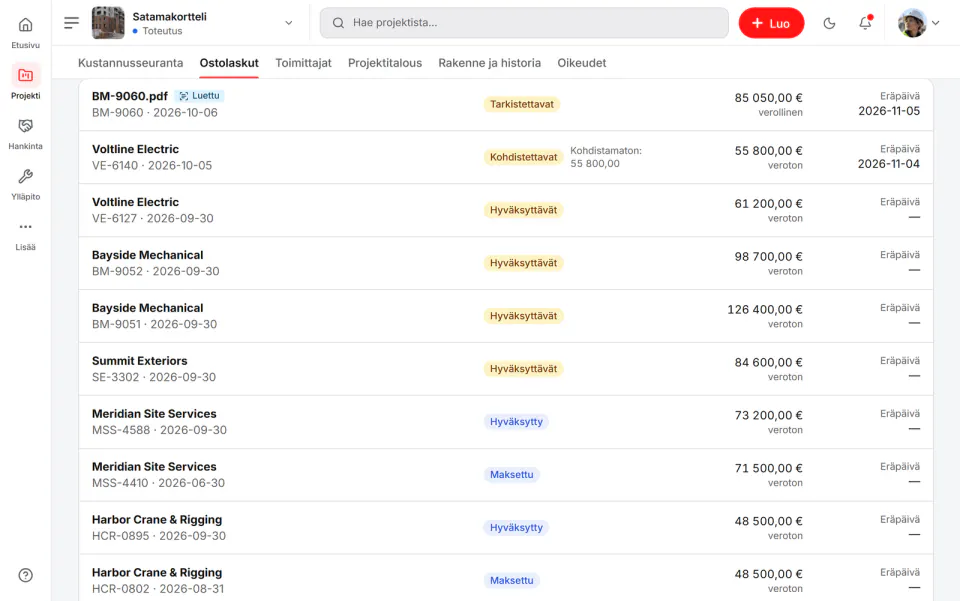Click the search magnifier icon
The height and width of the screenshot is (601, 960).
(x=338, y=23)
